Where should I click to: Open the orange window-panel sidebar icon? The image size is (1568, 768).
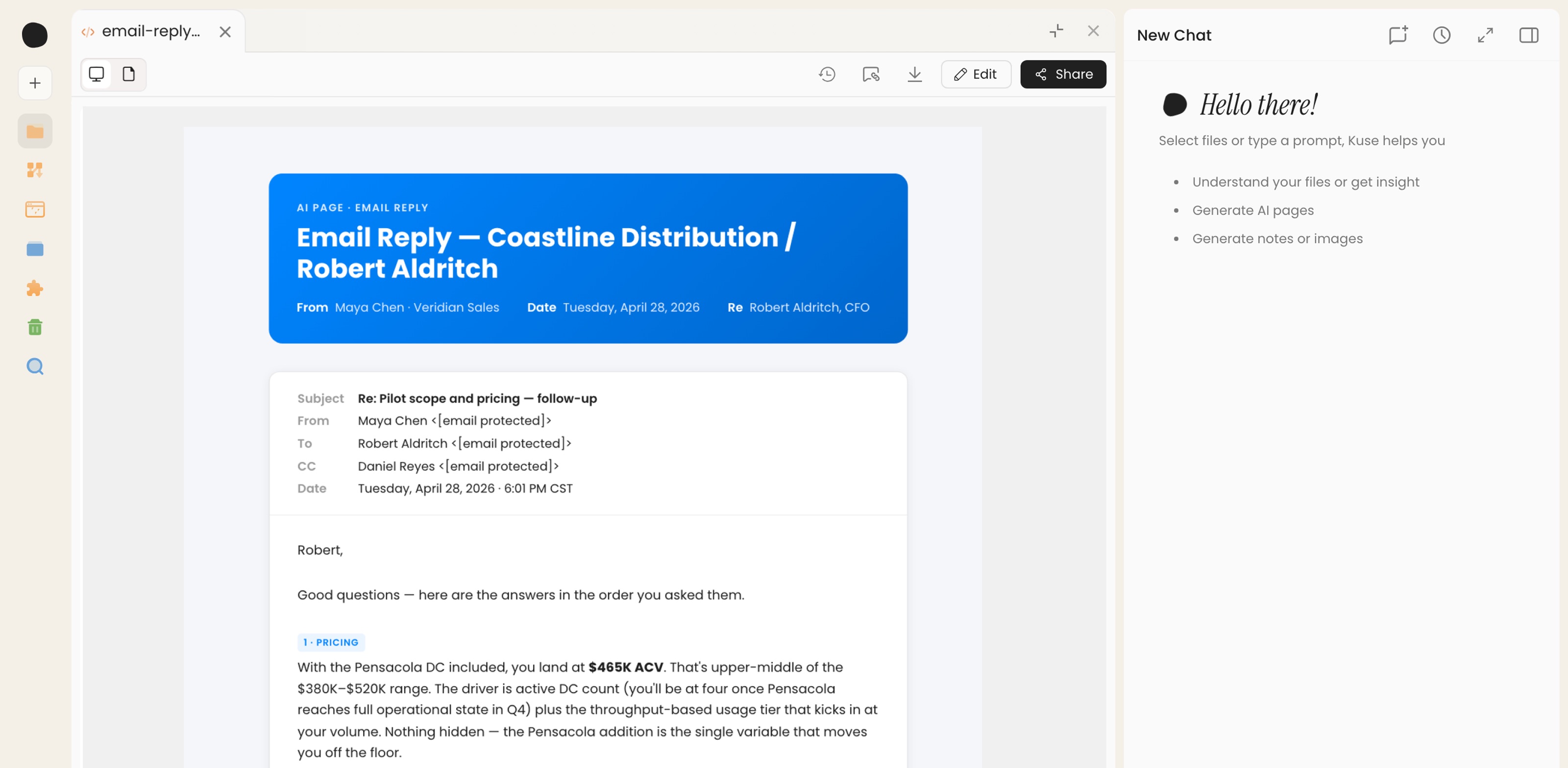tap(35, 209)
